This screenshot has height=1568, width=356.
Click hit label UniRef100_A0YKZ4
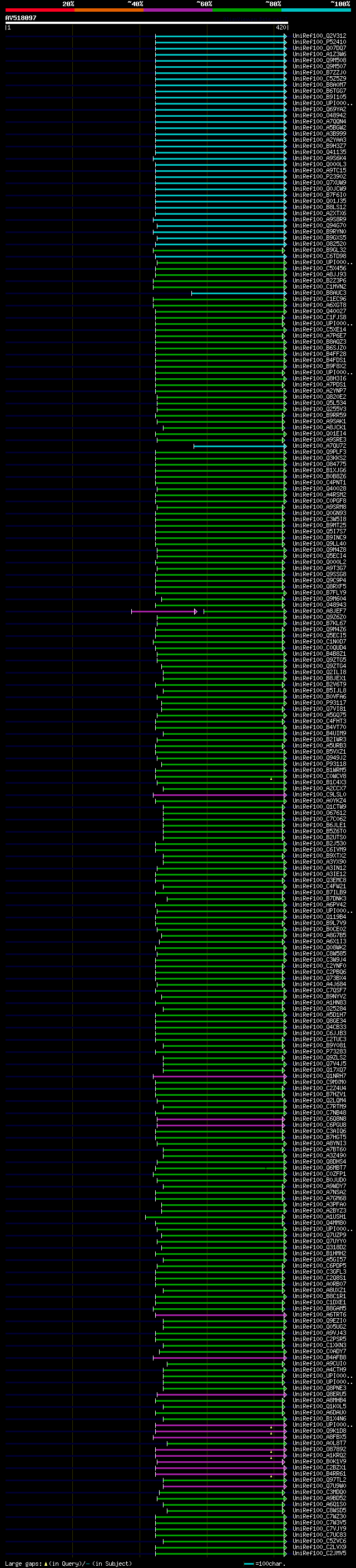click(319, 800)
